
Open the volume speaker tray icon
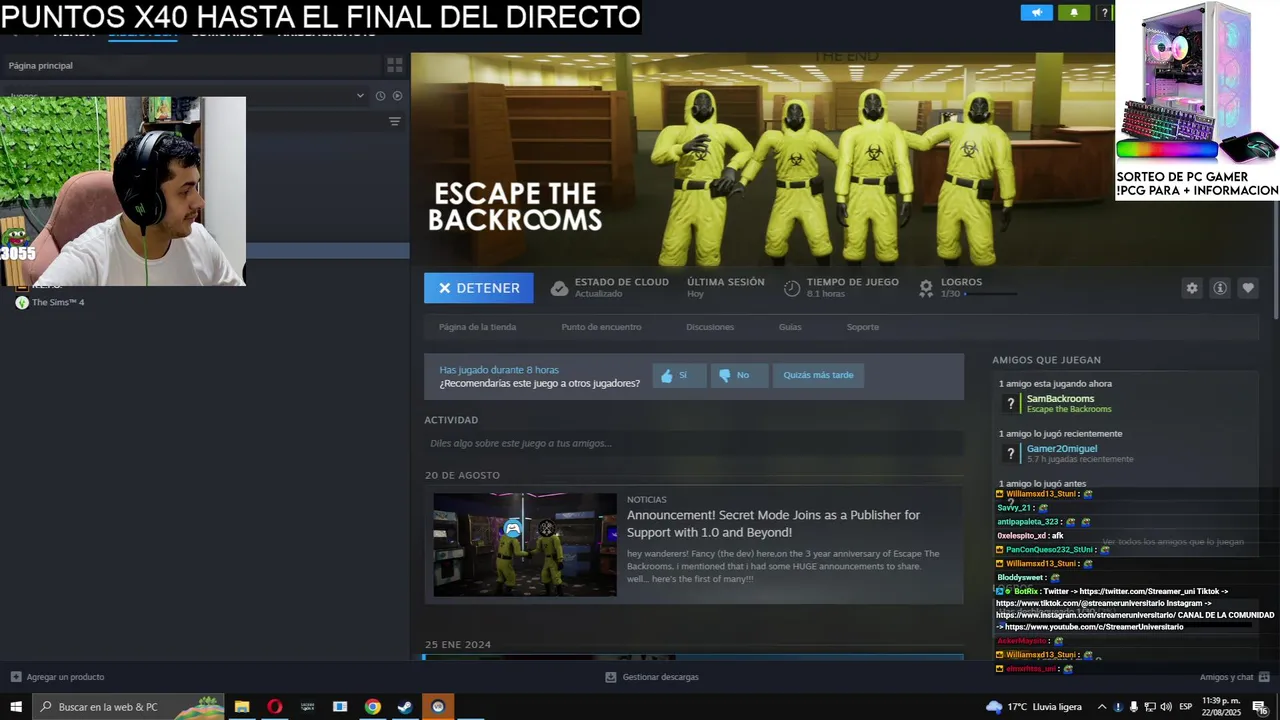[1166, 707]
